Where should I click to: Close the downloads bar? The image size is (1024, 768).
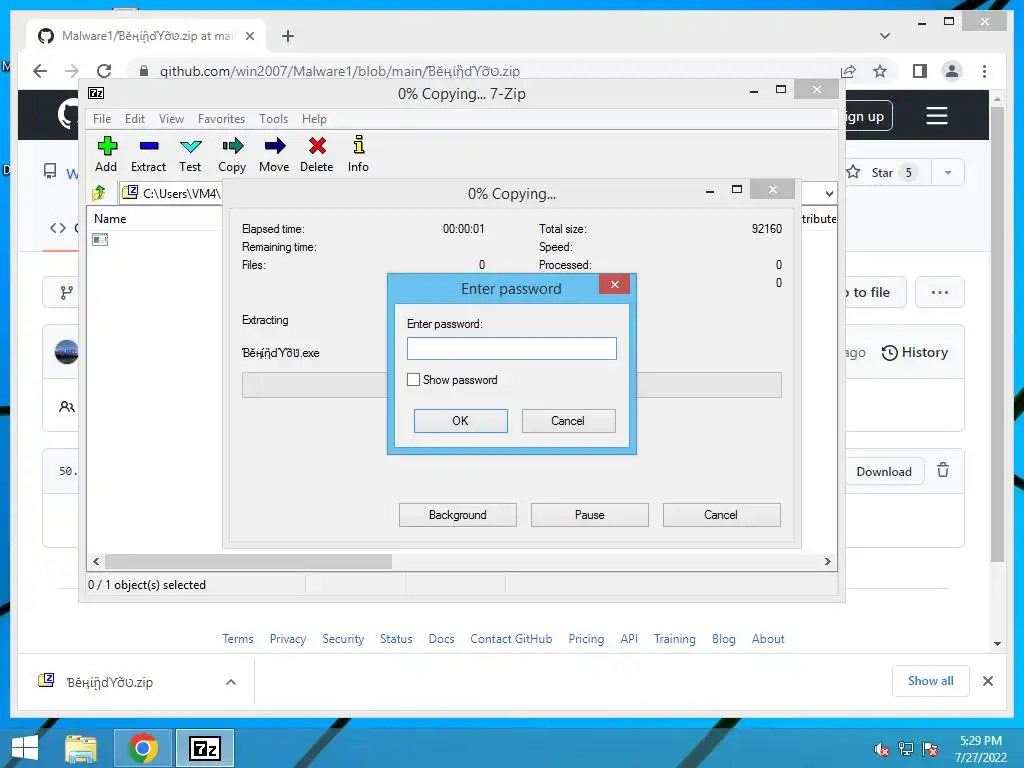[x=987, y=681]
